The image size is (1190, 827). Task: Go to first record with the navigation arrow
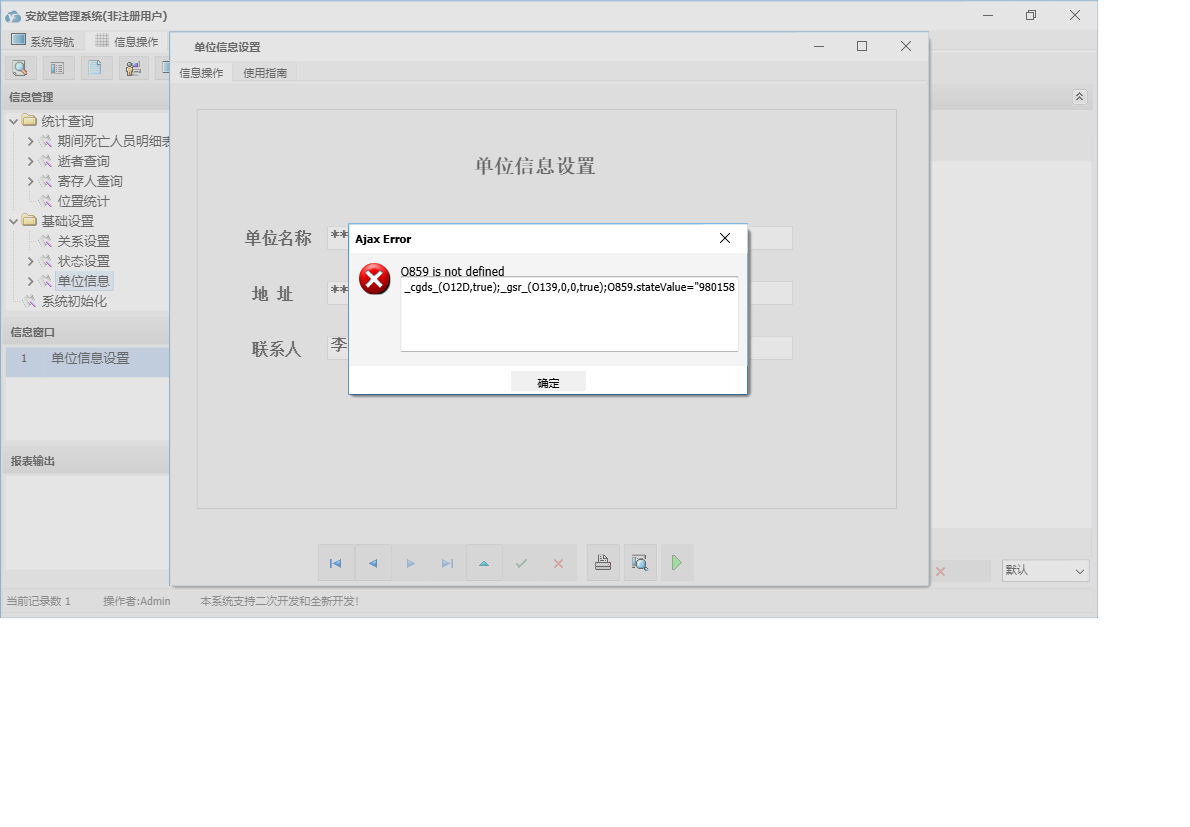[x=335, y=563]
